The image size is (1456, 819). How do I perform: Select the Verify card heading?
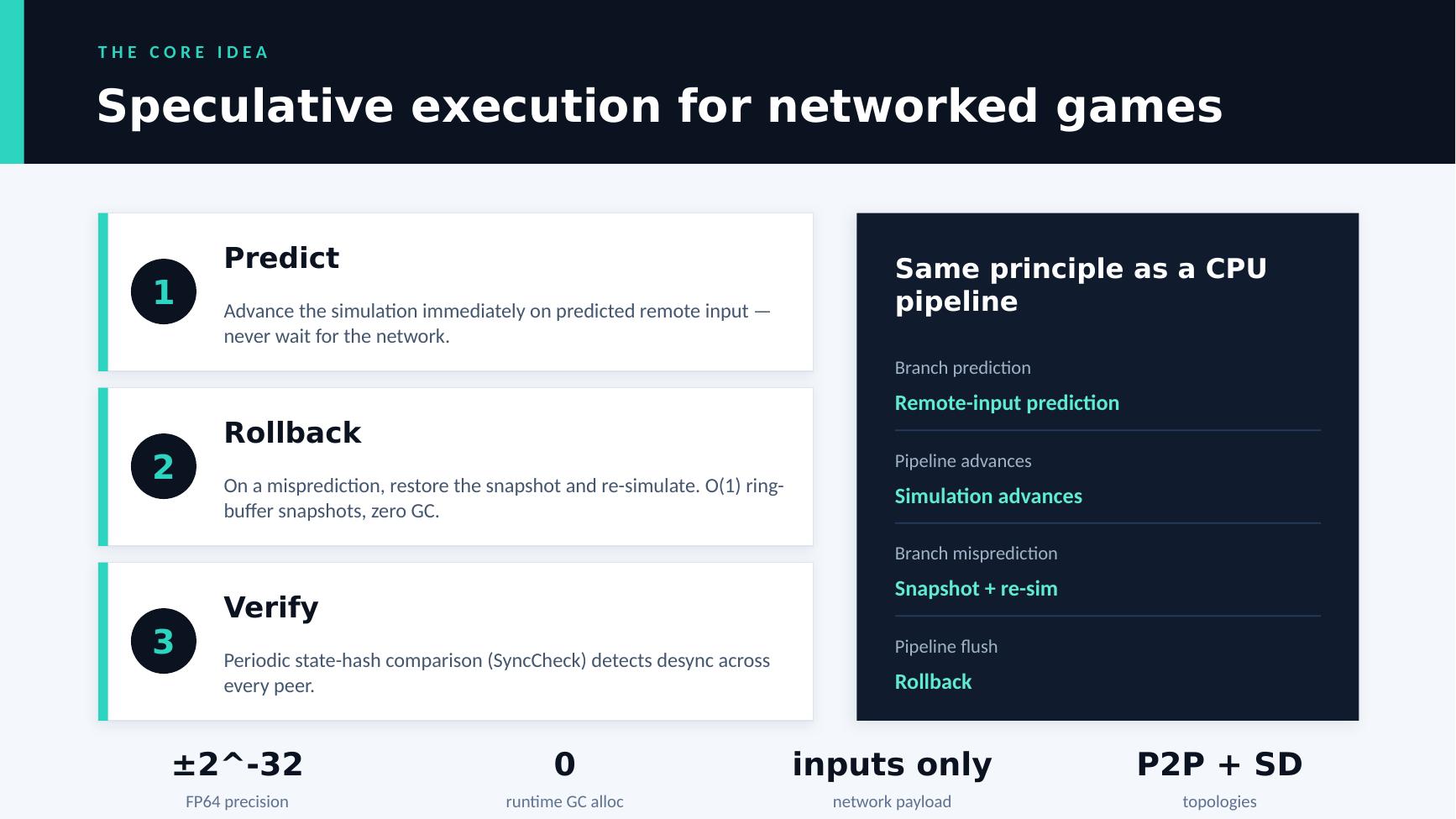[x=271, y=607]
